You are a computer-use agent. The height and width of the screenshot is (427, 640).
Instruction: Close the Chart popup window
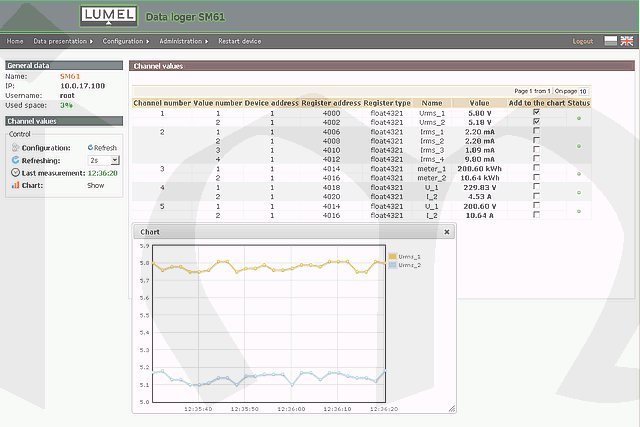446,231
